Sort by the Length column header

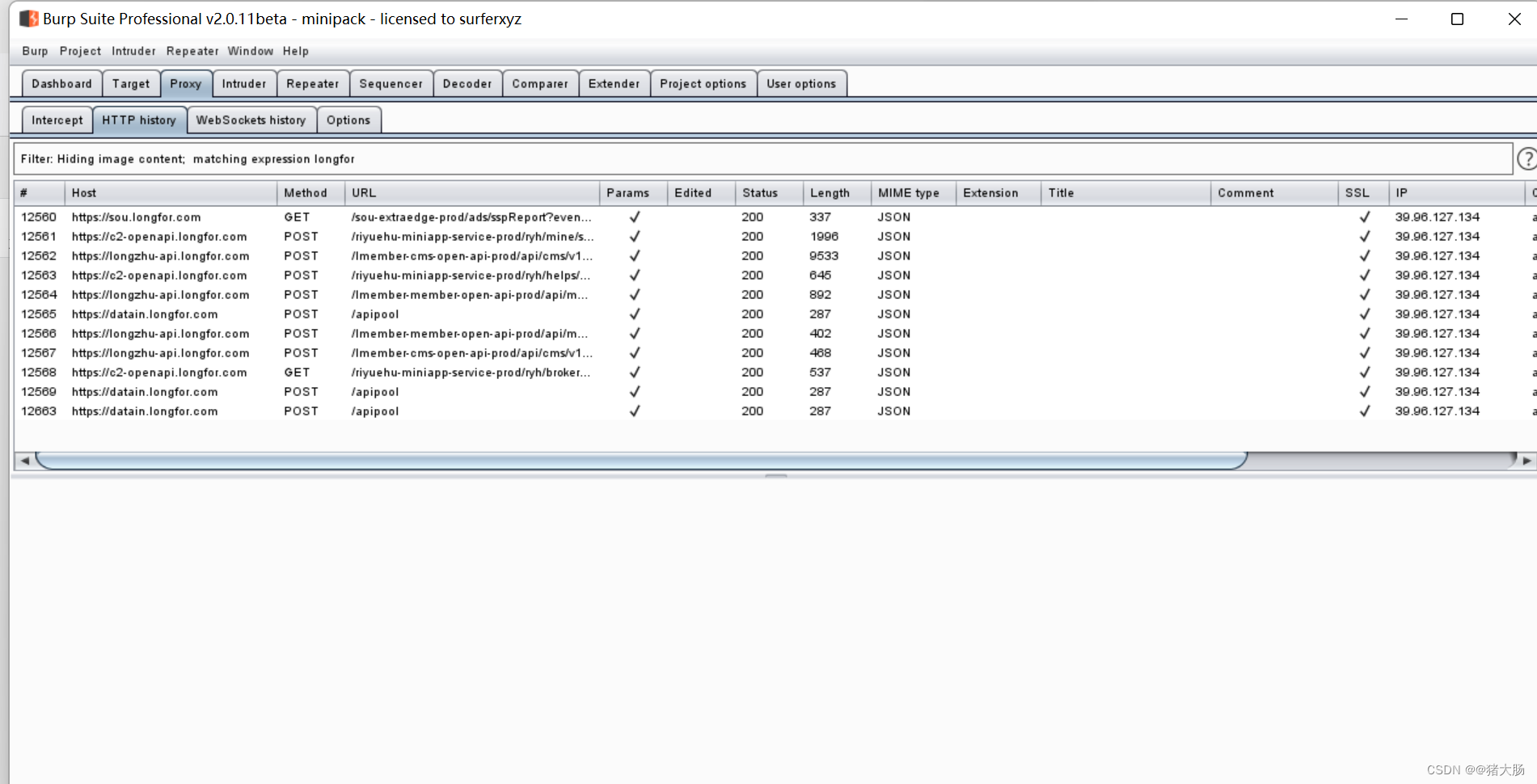(x=837, y=192)
